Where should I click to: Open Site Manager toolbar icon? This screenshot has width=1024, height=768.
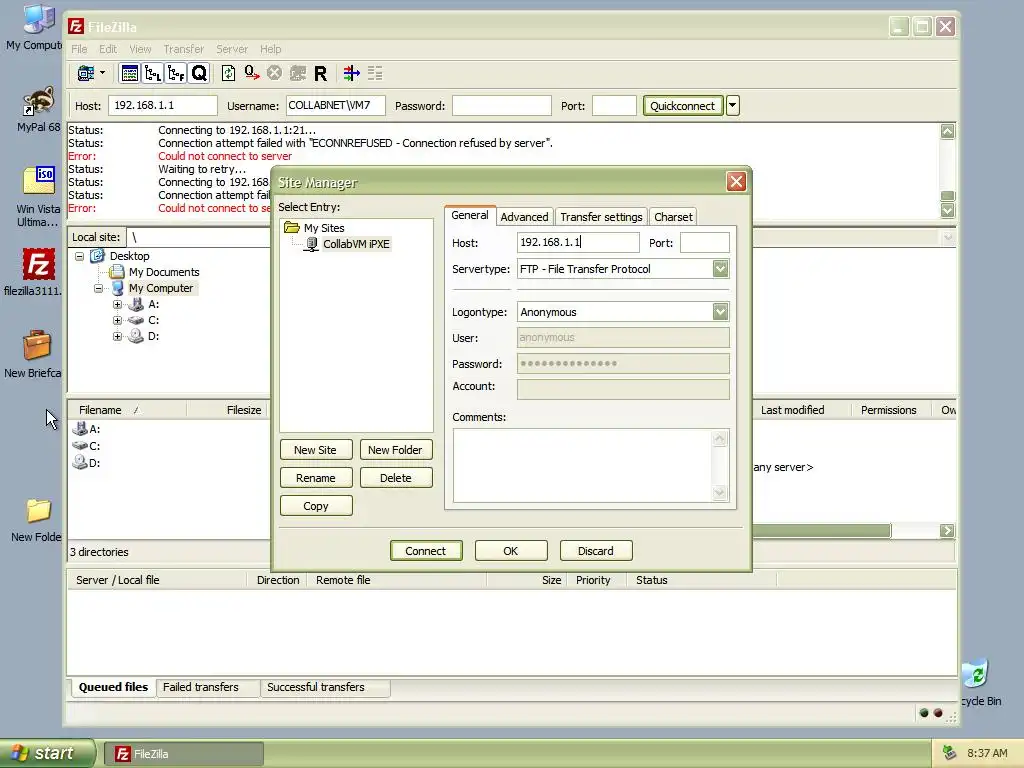(x=86, y=73)
